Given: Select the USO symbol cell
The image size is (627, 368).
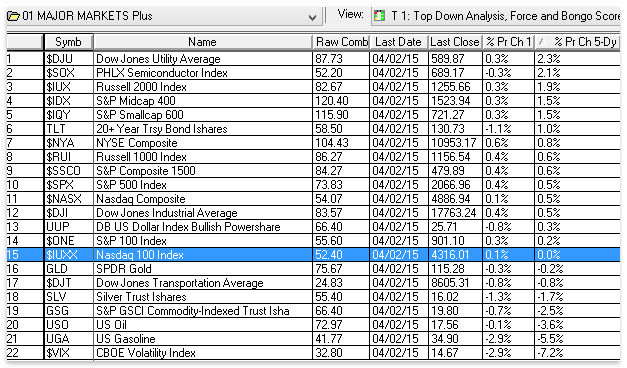Looking at the screenshot, I should click(x=68, y=325).
